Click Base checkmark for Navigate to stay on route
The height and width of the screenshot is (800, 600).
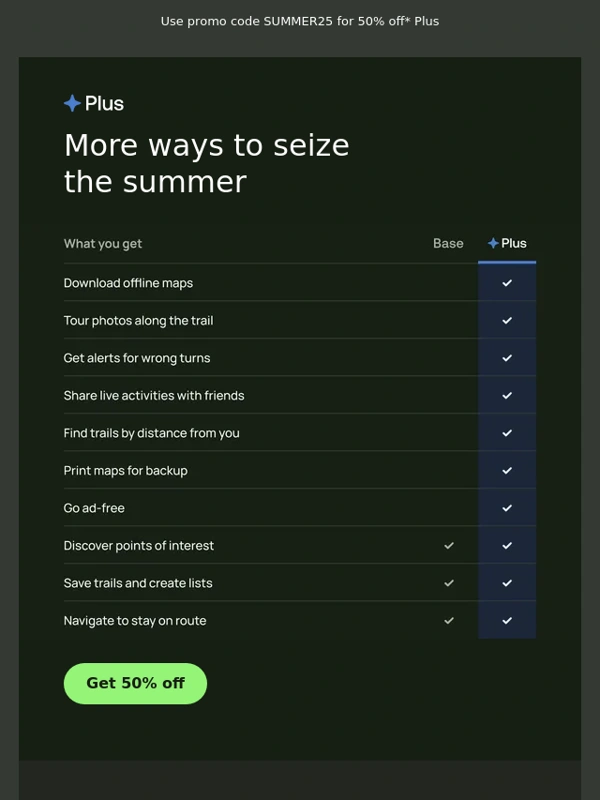pyautogui.click(x=449, y=620)
